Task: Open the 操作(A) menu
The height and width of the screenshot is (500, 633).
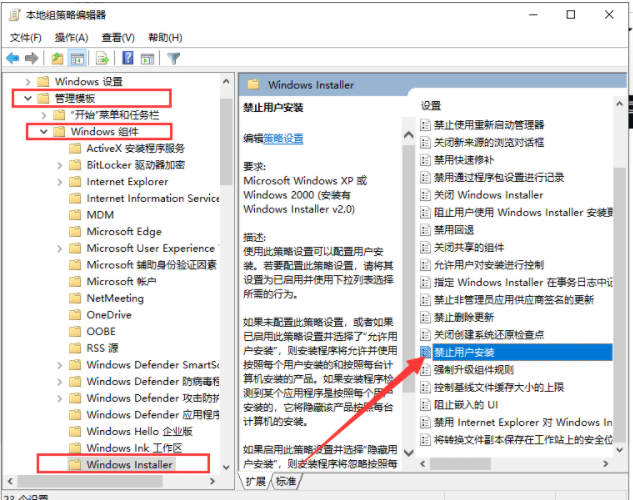Action: tap(71, 38)
